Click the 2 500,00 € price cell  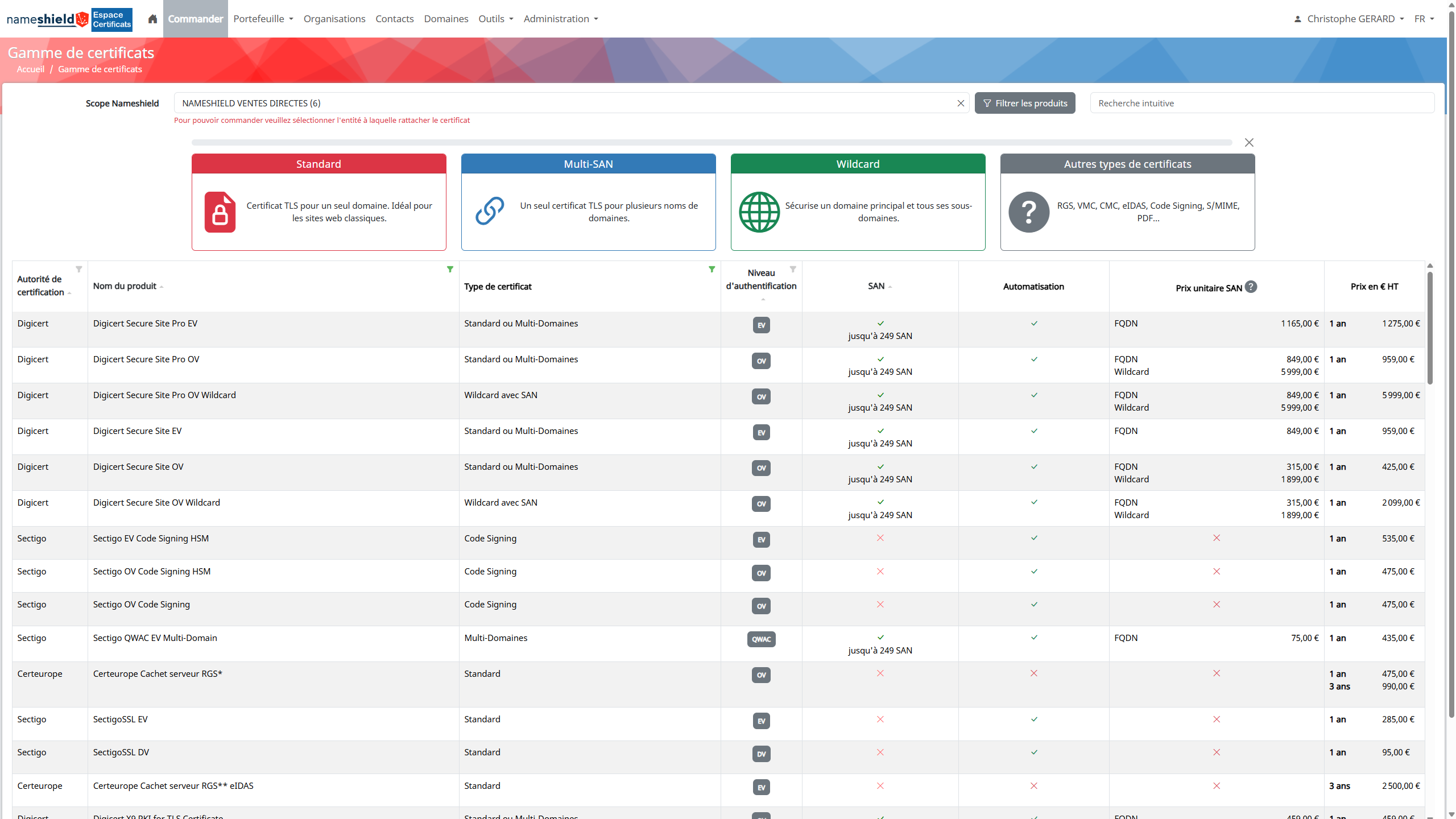tap(1401, 785)
